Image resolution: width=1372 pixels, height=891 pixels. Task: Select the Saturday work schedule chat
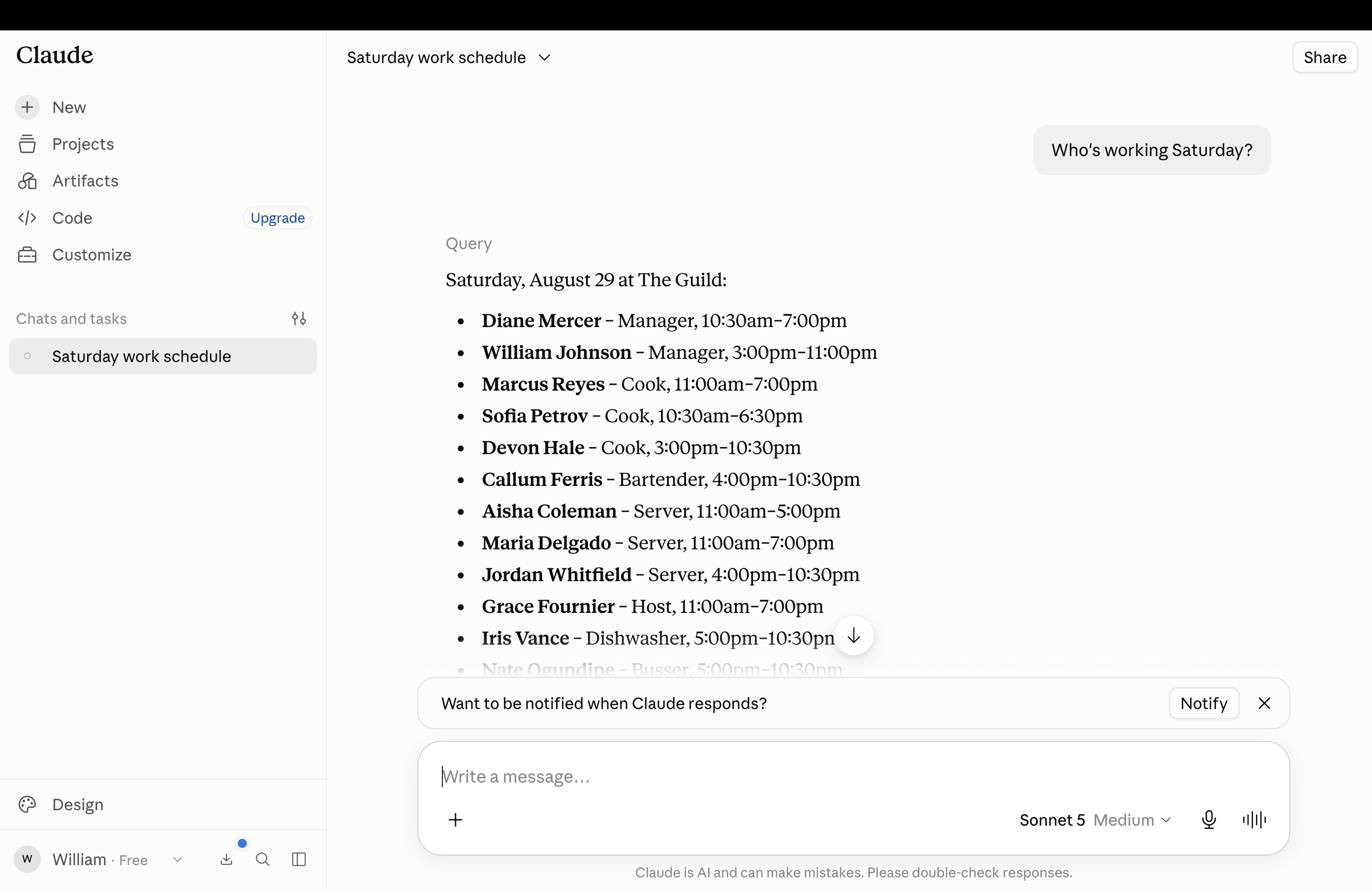163,356
